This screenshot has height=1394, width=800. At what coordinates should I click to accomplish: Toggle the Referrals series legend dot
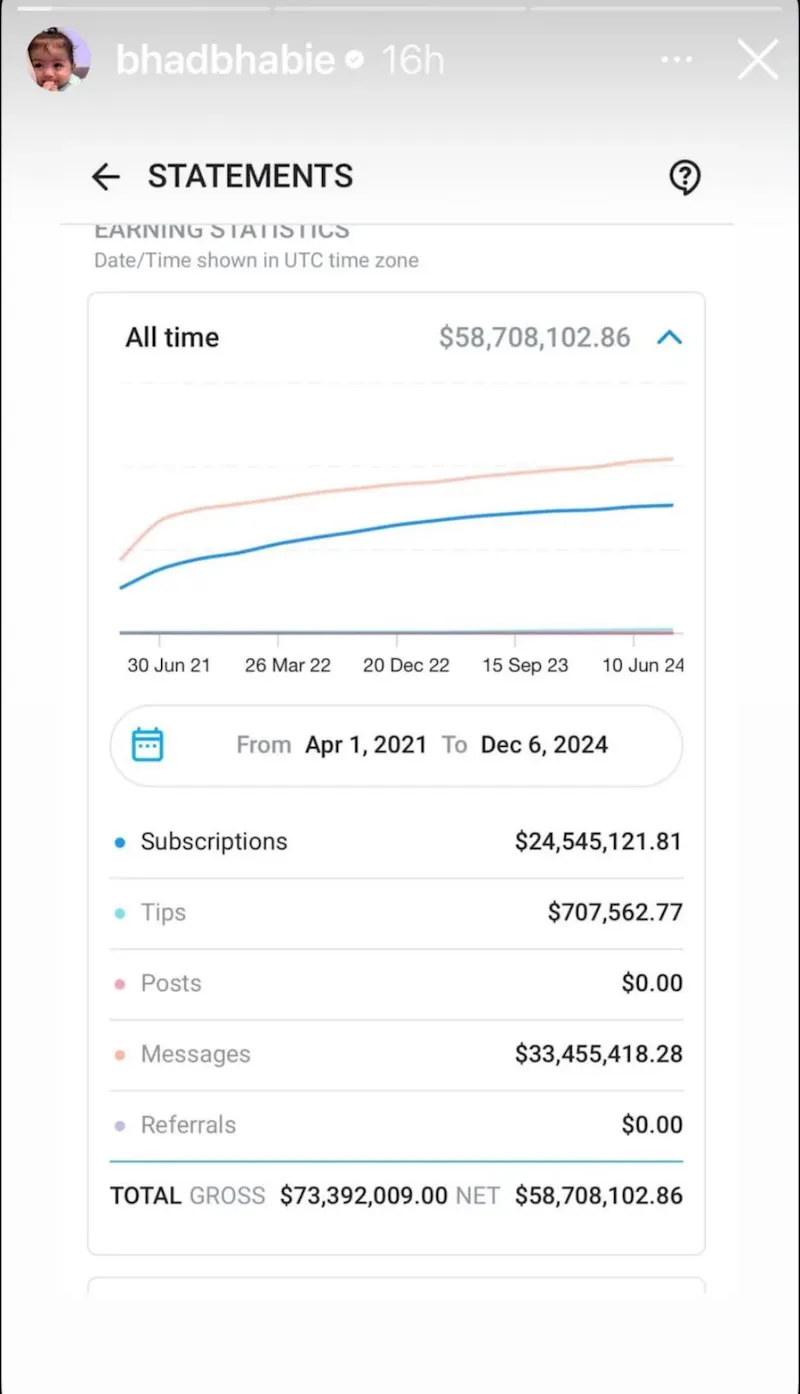pyautogui.click(x=120, y=1126)
